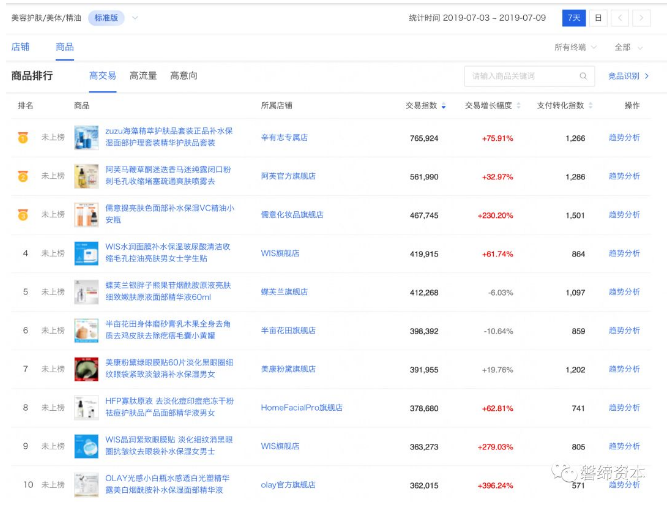
Task: Open 美康粉黛绿眼膜贴 product link
Action: [x=169, y=368]
